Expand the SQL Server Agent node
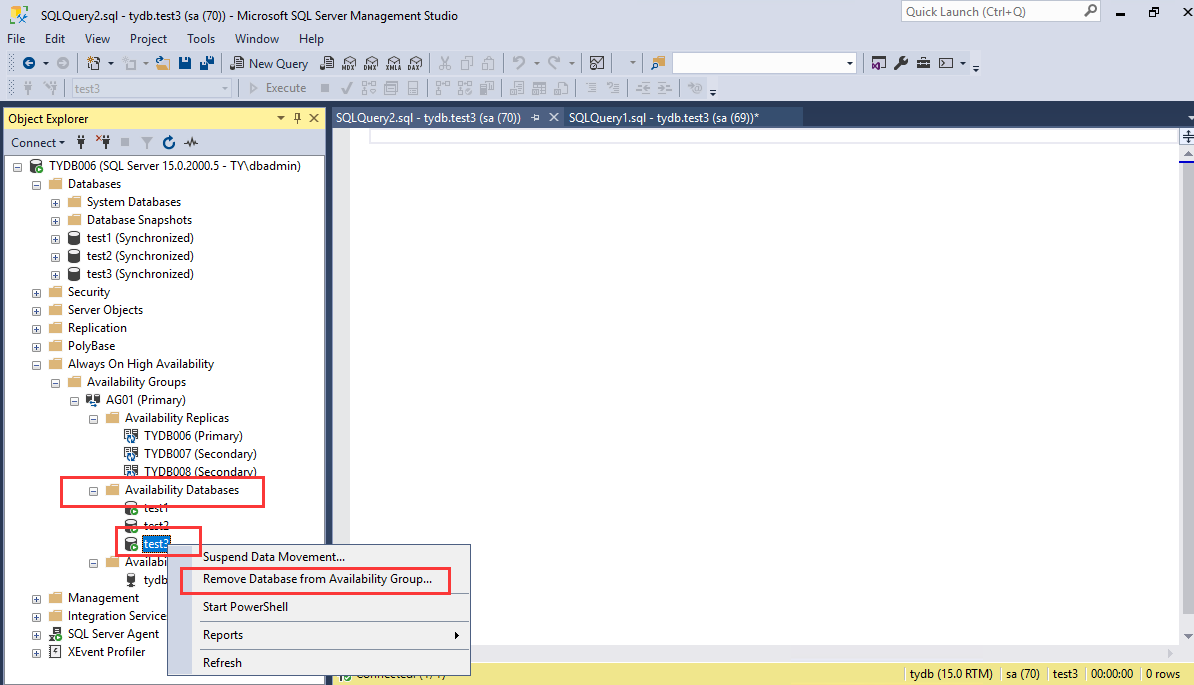The height and width of the screenshot is (685, 1194). click(x=37, y=635)
